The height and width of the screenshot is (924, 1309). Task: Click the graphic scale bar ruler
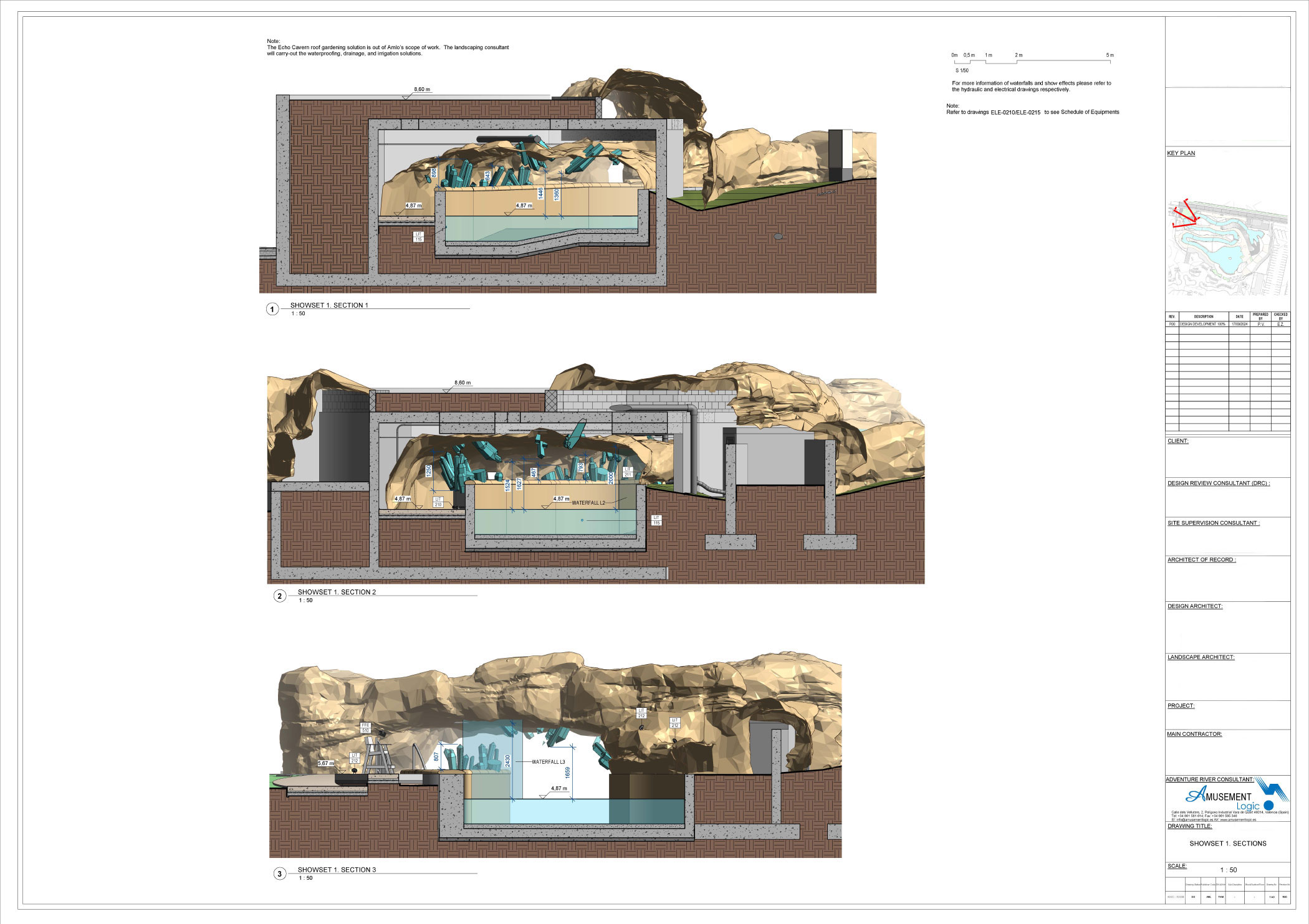1033,61
